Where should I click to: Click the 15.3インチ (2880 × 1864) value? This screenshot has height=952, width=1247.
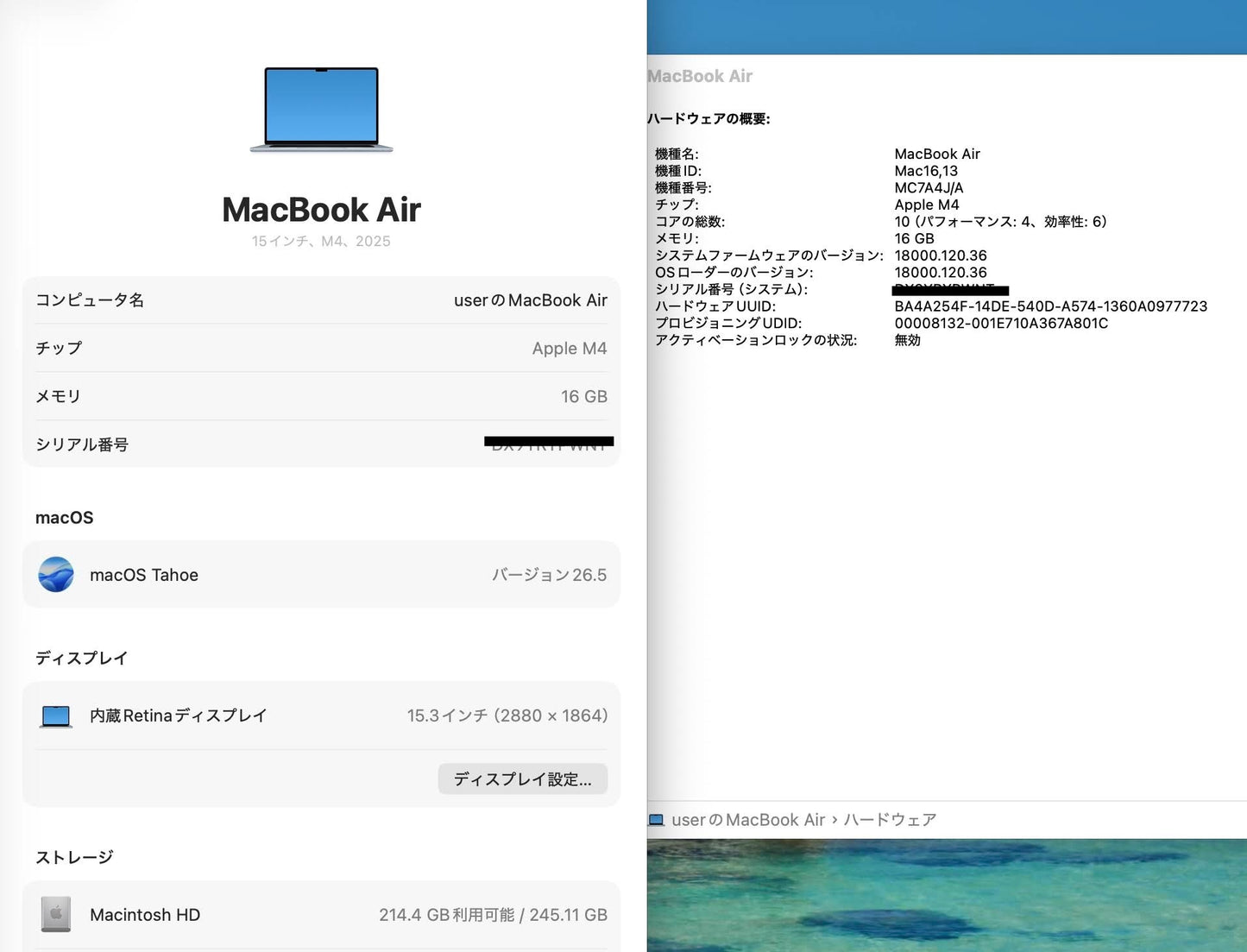click(x=507, y=716)
